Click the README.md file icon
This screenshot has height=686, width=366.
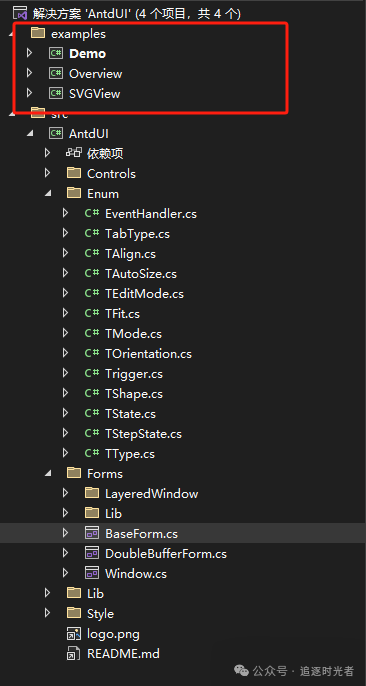73,654
